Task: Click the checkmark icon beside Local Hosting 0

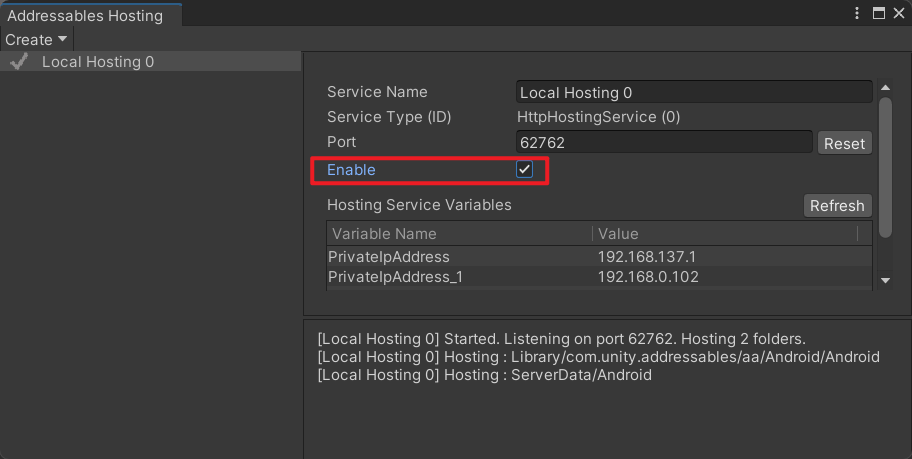Action: click(x=19, y=62)
